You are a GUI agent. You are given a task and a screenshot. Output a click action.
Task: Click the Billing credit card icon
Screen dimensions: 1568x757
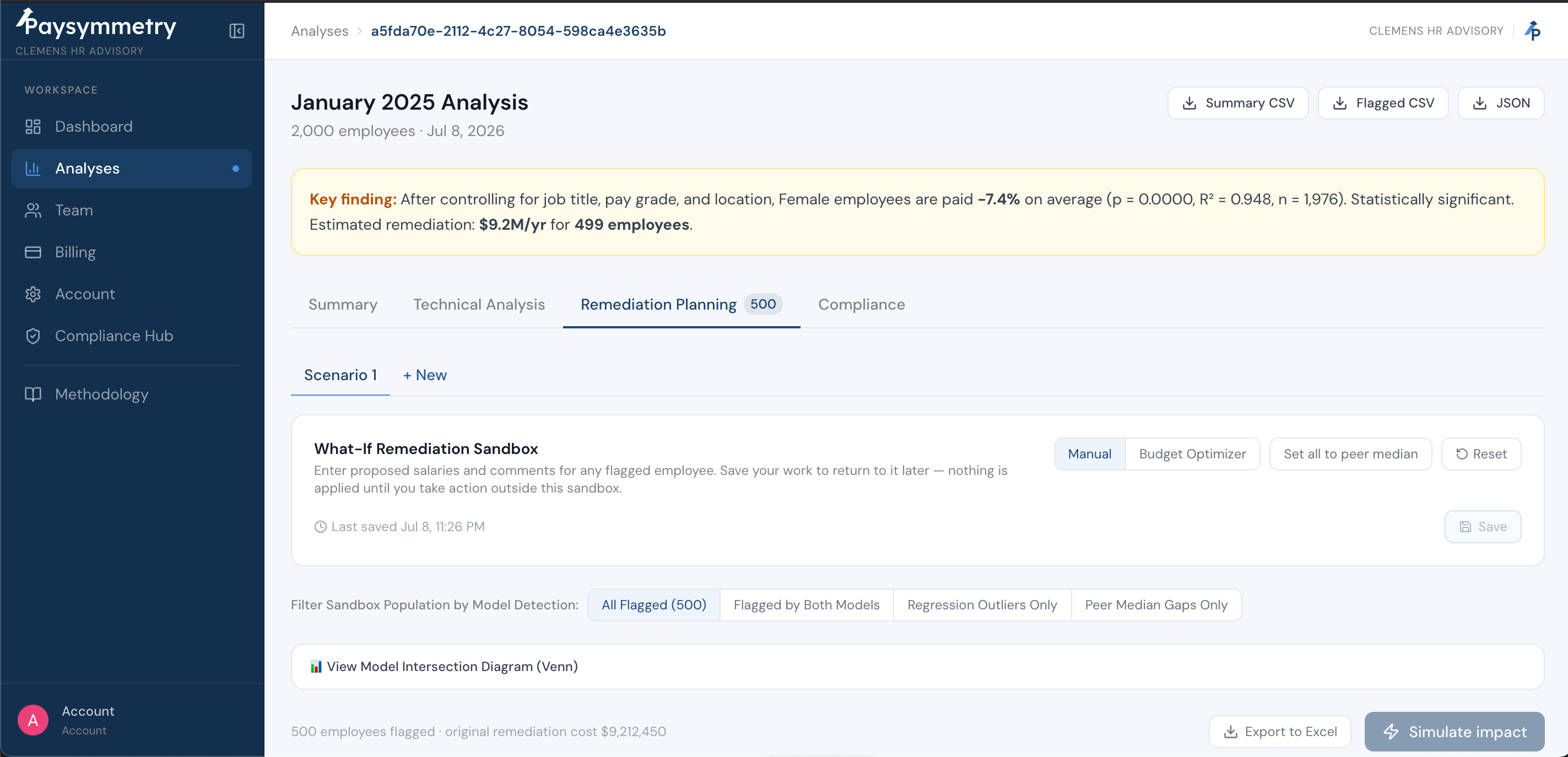pyautogui.click(x=33, y=252)
